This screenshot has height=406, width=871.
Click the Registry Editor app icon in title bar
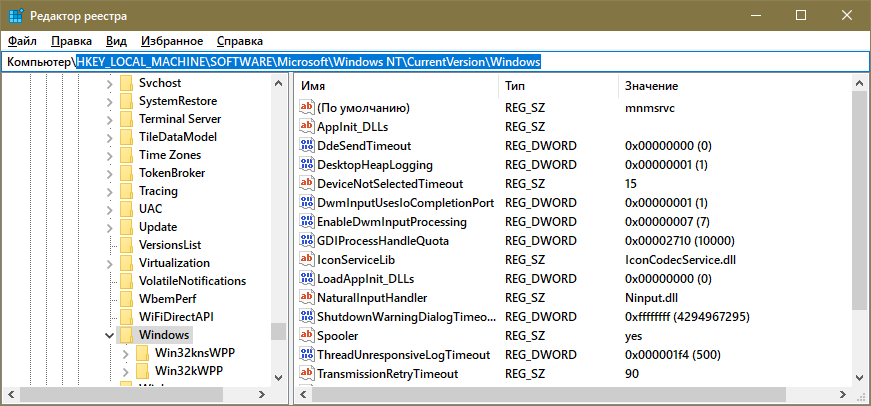pyautogui.click(x=15, y=16)
